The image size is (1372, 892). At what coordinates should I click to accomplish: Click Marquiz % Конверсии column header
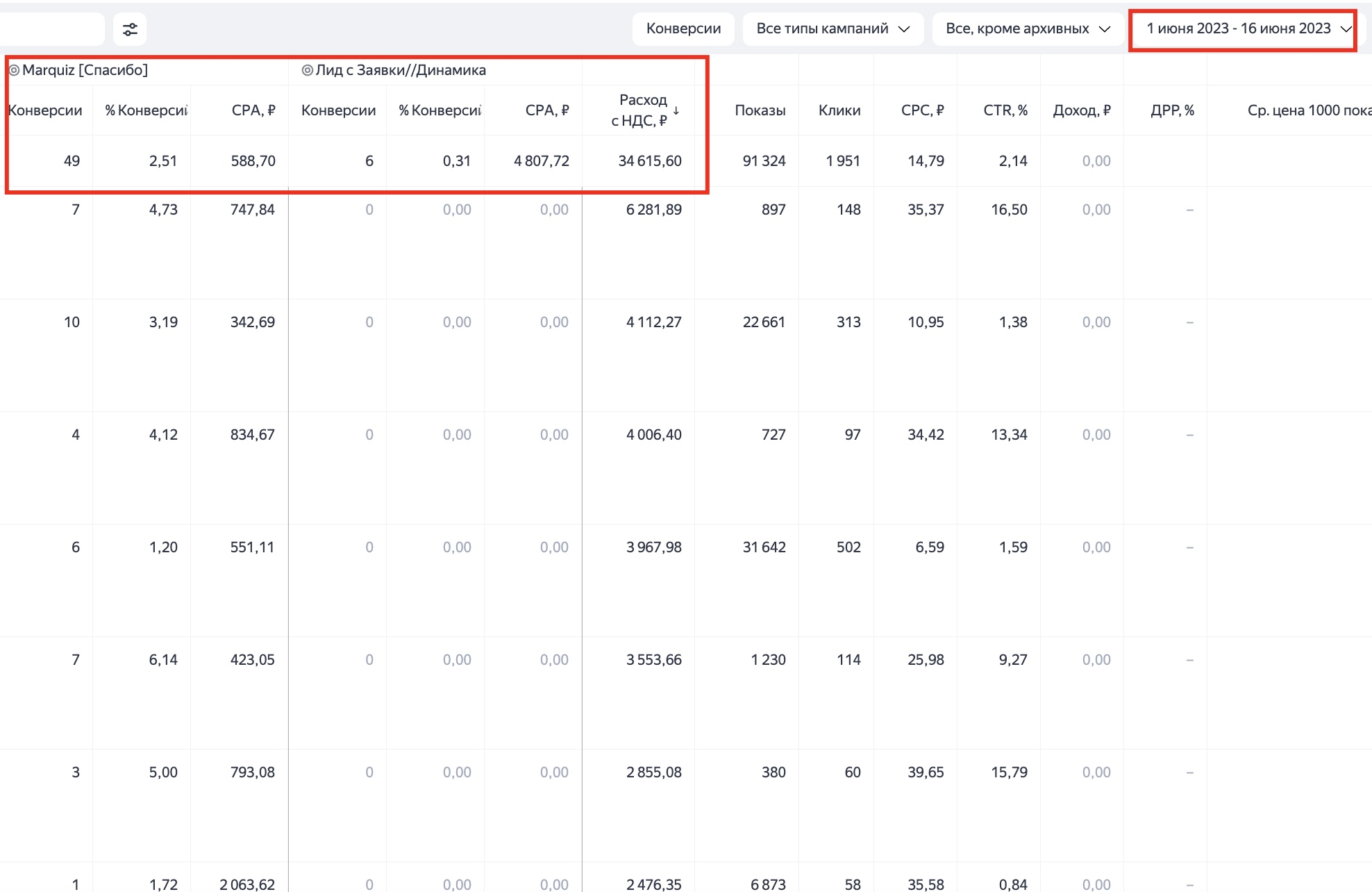(146, 110)
